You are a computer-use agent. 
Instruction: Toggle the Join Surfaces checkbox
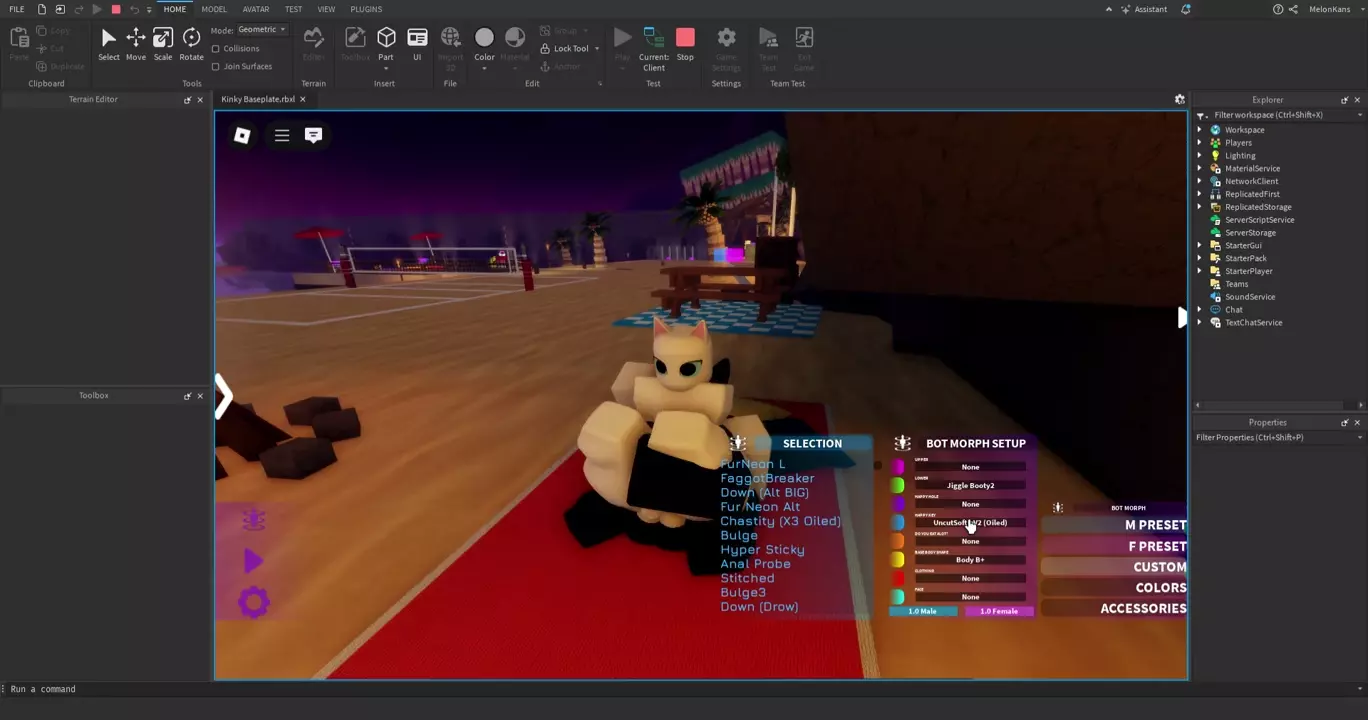click(216, 67)
